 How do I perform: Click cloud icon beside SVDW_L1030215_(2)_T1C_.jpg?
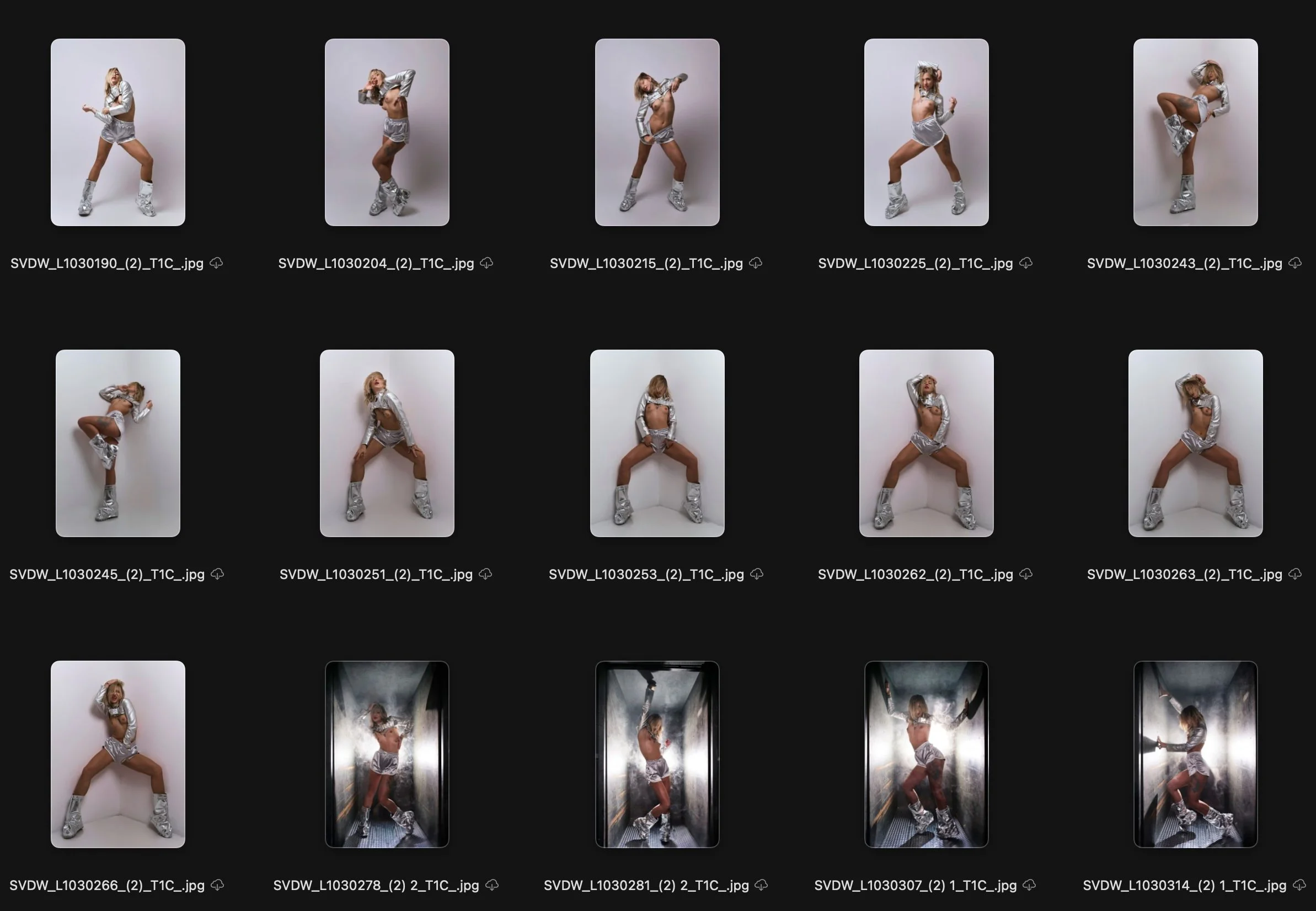pos(756,262)
